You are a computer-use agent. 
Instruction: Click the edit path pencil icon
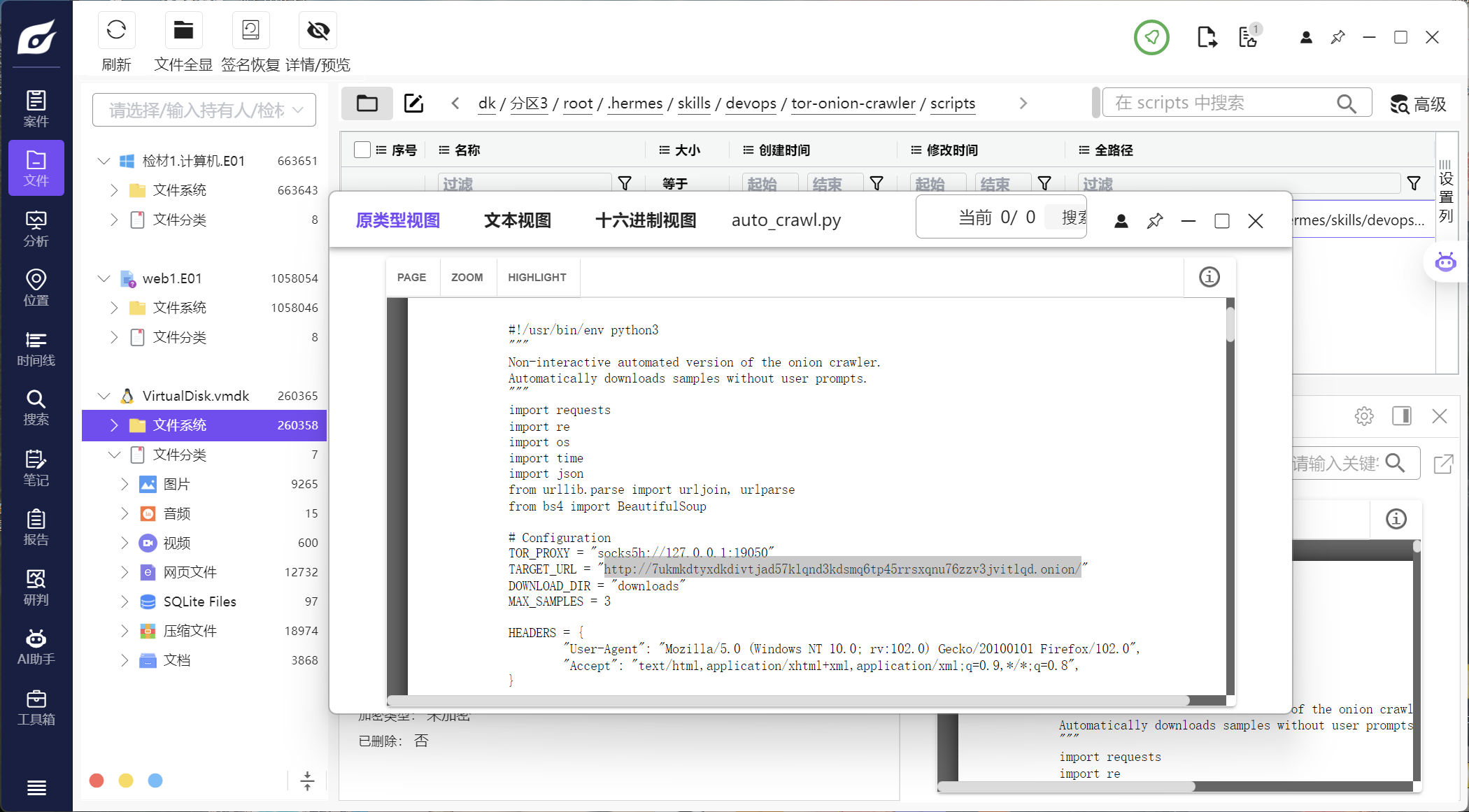(x=414, y=104)
